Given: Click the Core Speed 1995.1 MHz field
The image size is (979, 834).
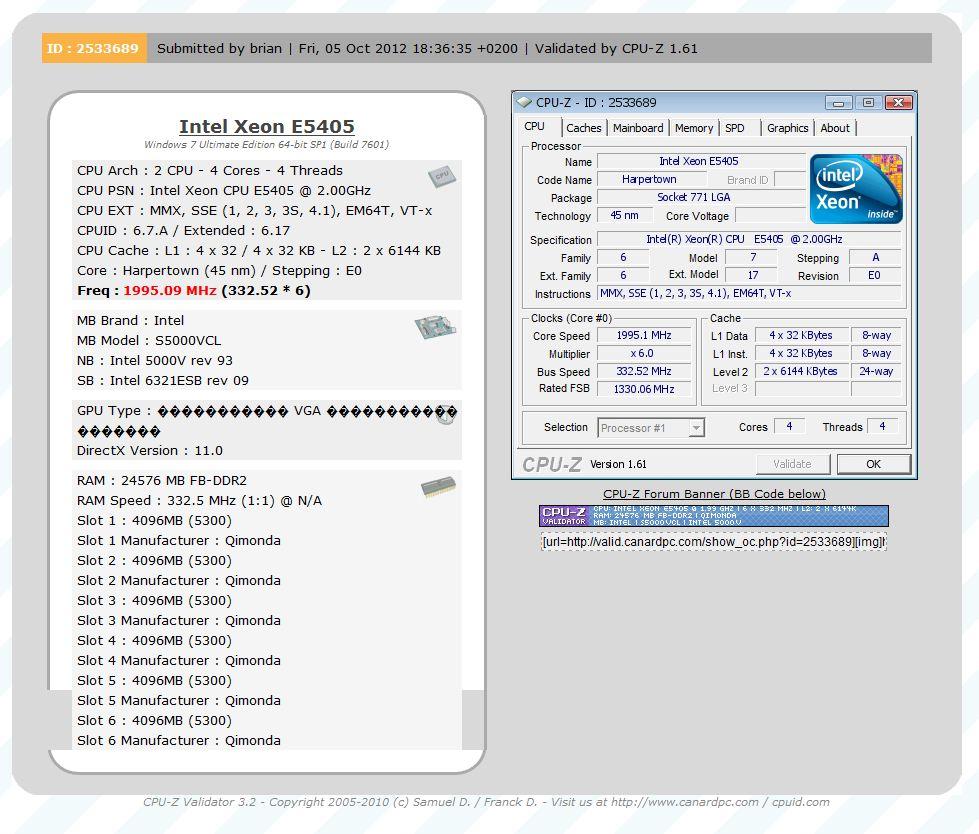Looking at the screenshot, I should point(644,335).
